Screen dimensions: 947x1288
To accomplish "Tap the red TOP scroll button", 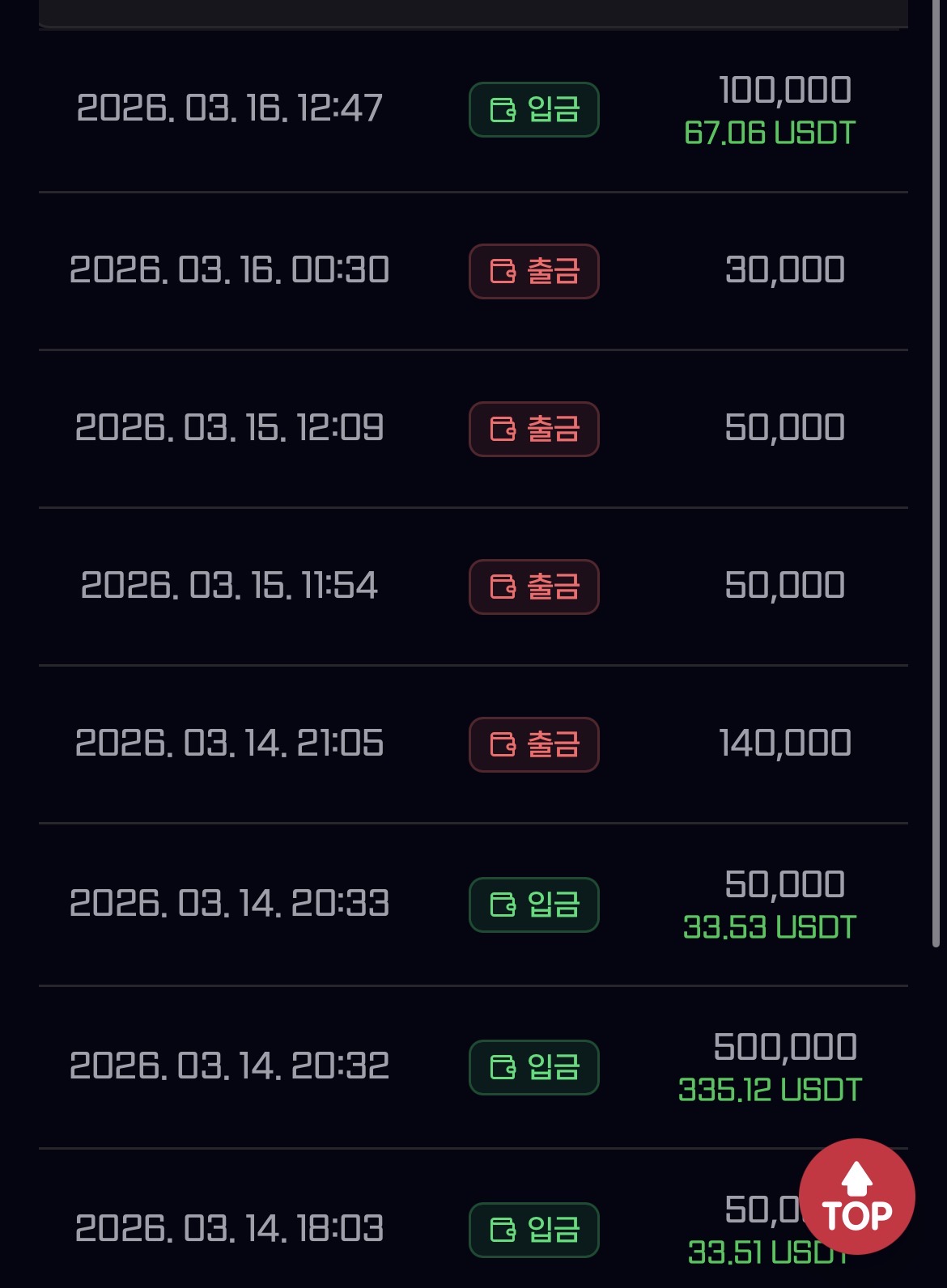I will [x=856, y=1197].
